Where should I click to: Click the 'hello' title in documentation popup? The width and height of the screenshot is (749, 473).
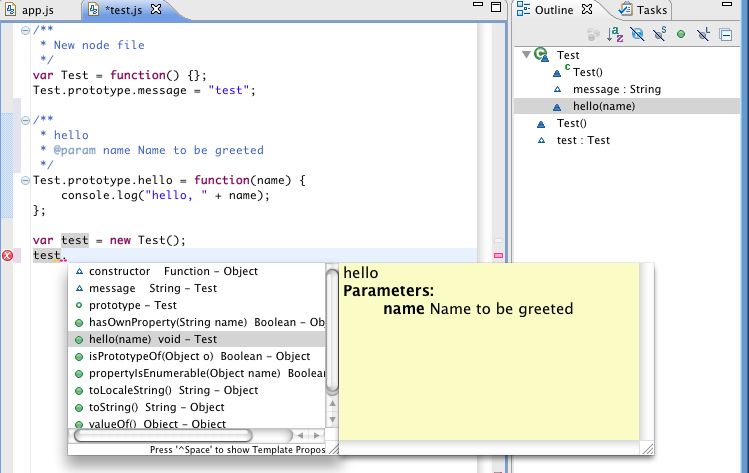point(361,273)
